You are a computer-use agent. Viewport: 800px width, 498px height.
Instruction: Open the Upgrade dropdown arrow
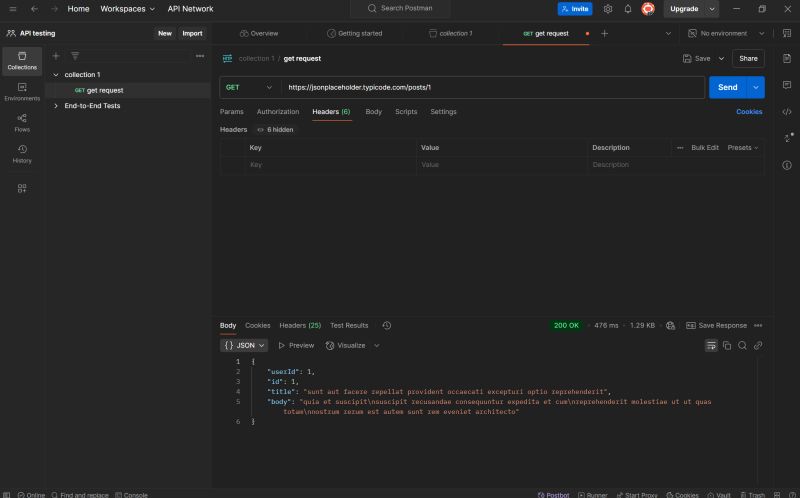(x=712, y=9)
